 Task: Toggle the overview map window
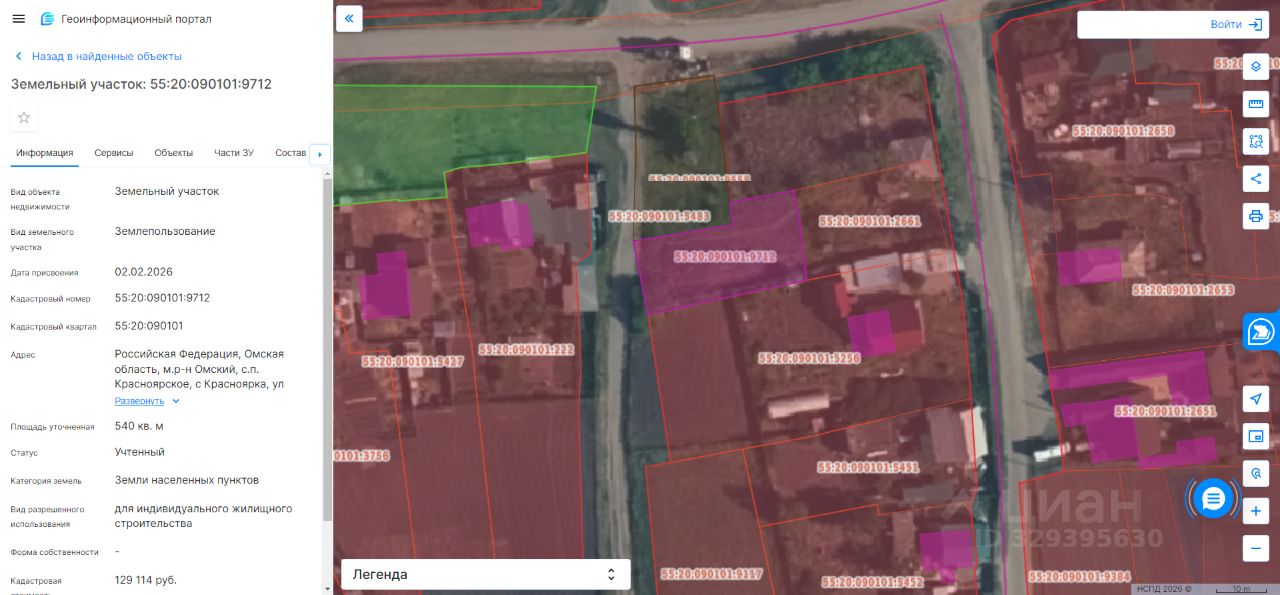(1256, 436)
